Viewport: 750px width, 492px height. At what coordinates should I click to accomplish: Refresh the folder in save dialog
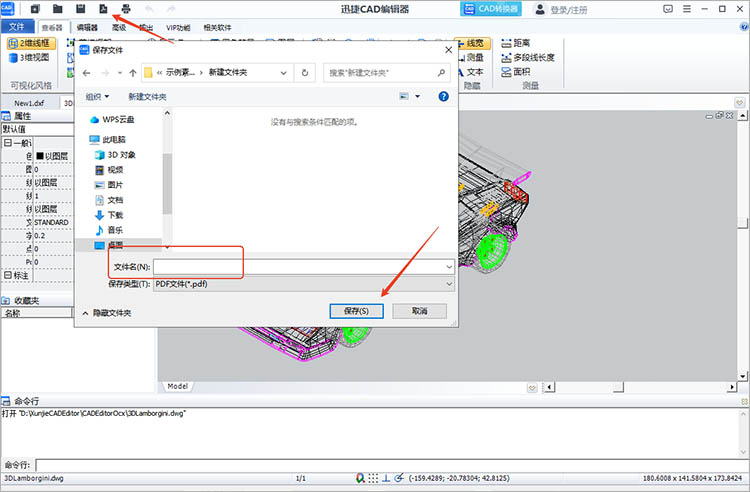305,73
